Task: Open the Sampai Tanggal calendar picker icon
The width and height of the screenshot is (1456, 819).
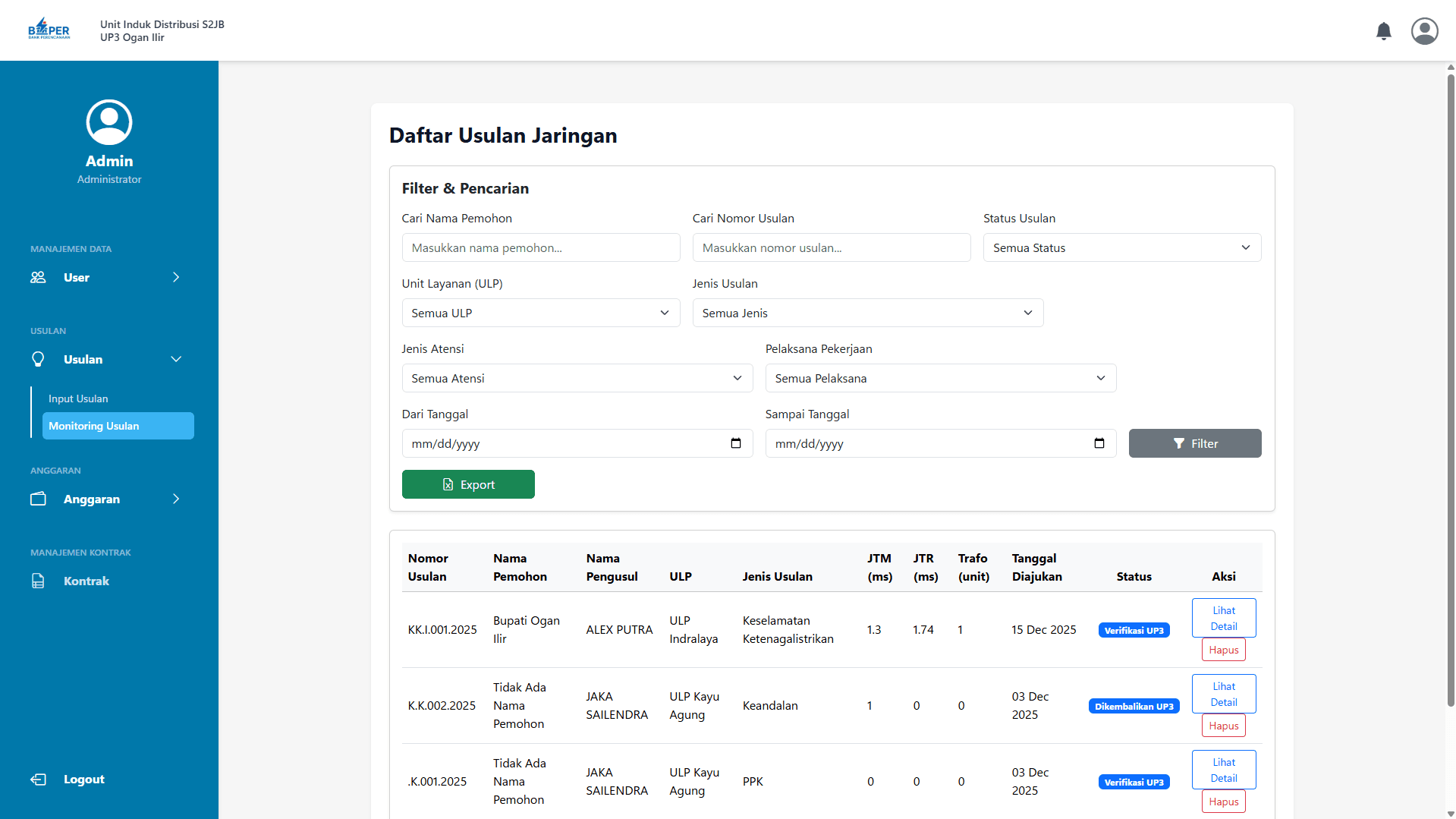Action: [1099, 443]
